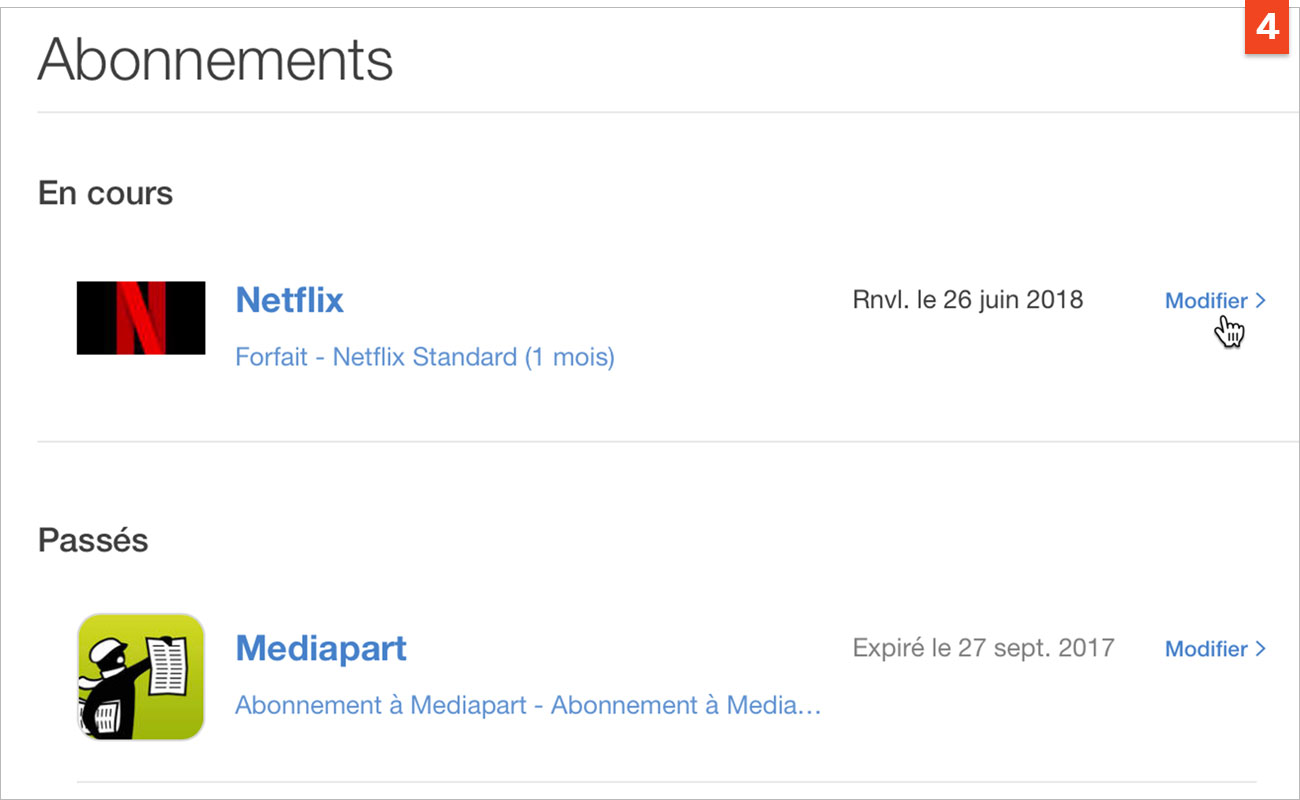1300x800 pixels.
Task: Click the (1 mois) duration in the Netflix plan
Action: click(570, 357)
